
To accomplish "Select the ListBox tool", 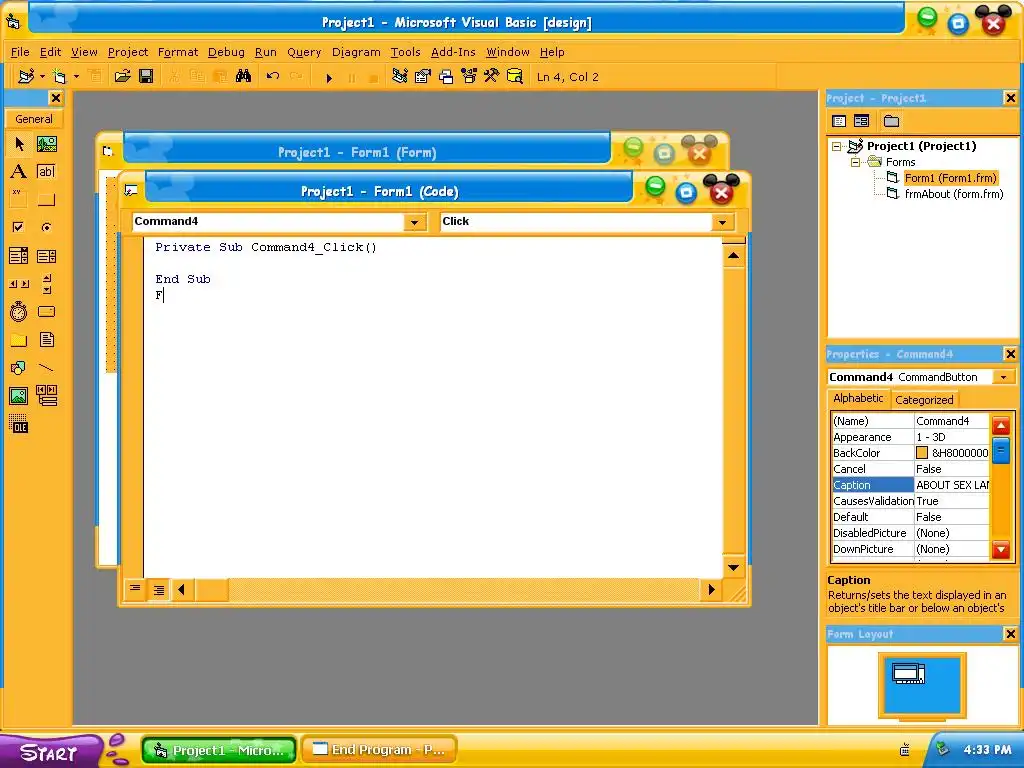I will [46, 255].
